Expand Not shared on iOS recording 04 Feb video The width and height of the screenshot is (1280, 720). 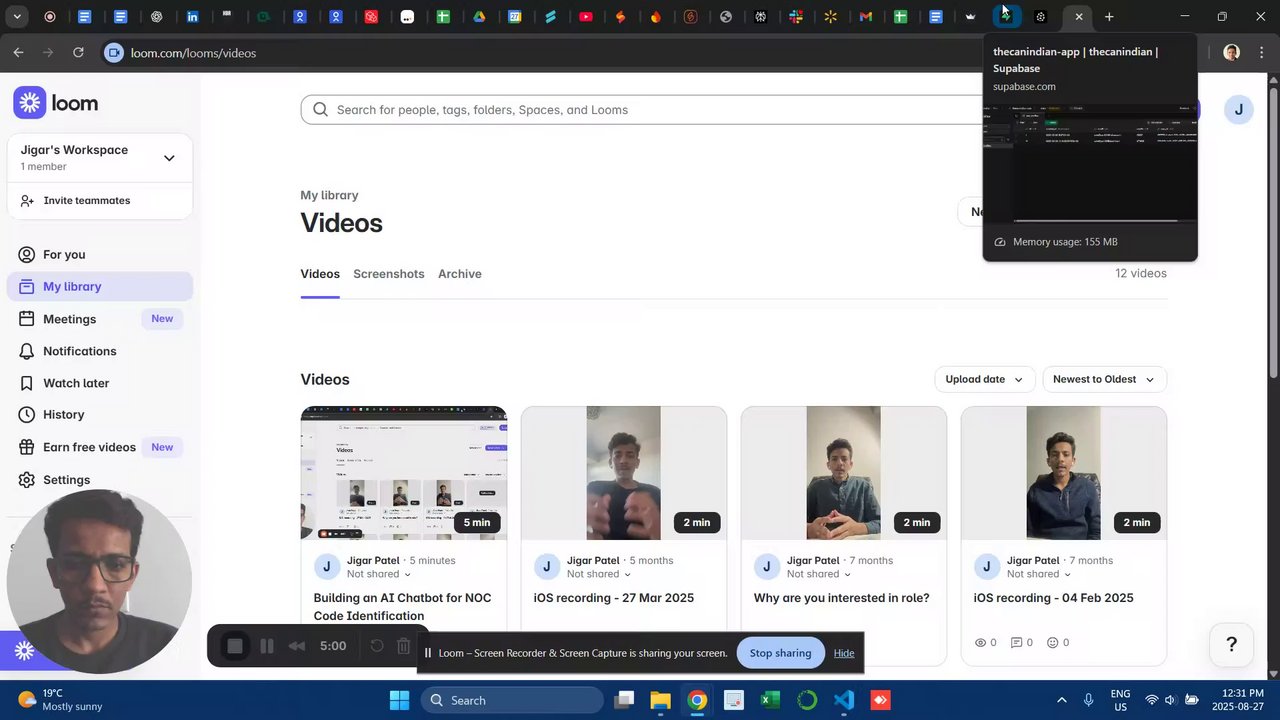tap(1039, 574)
